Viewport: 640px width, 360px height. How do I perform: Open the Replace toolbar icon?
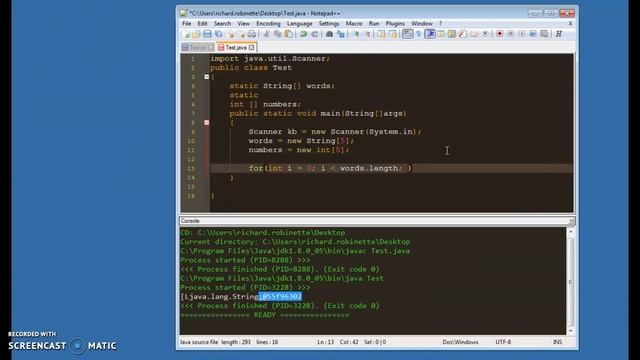coord(340,34)
